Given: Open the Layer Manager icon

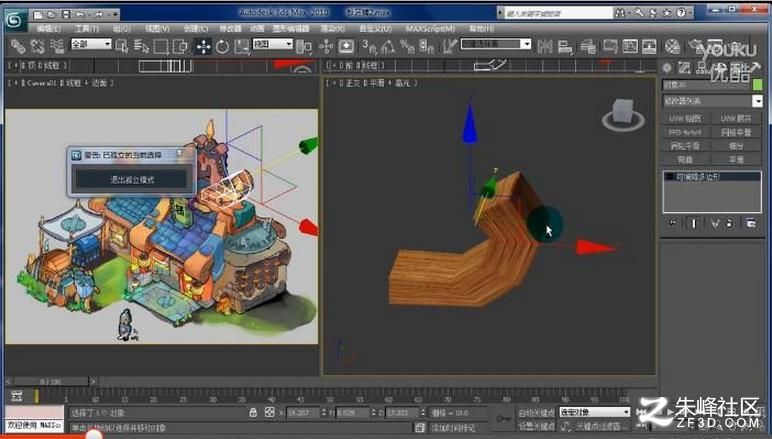Looking at the screenshot, I should pos(587,46).
